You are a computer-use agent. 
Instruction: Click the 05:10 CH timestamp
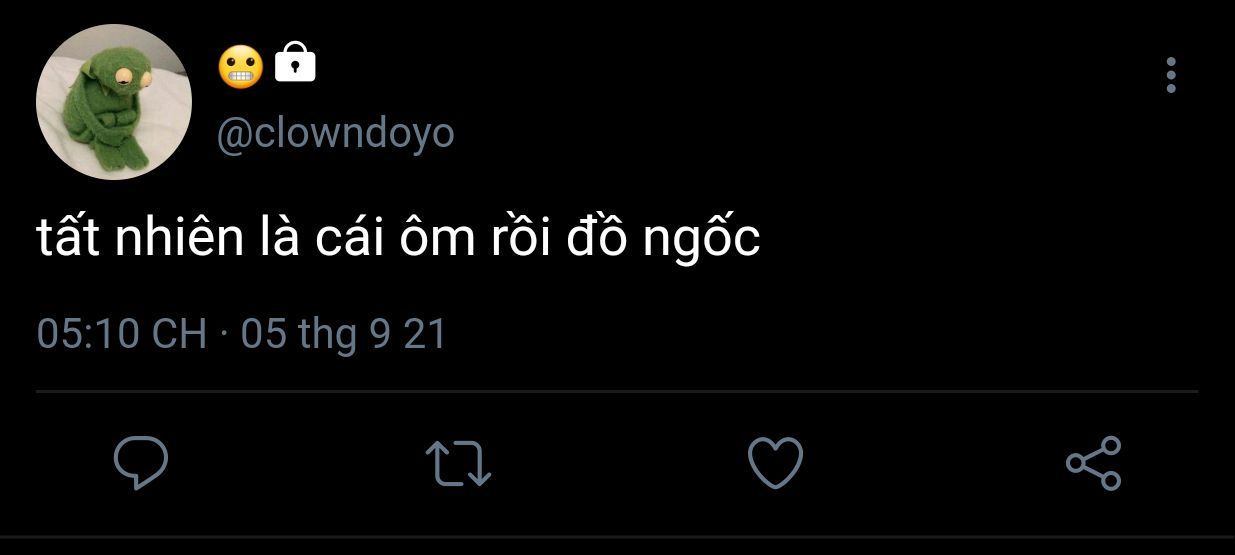[x=121, y=333]
